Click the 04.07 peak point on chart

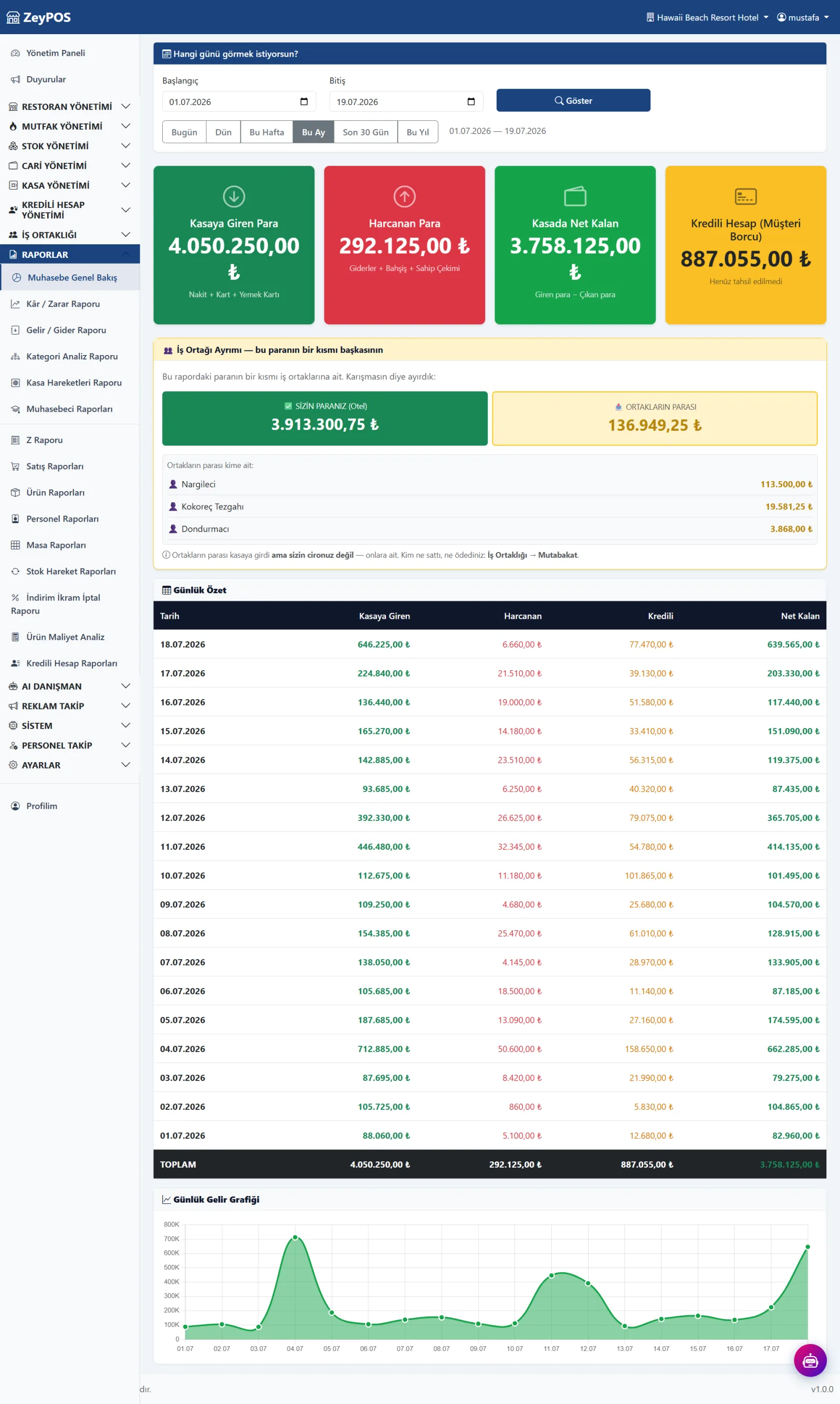295,1237
